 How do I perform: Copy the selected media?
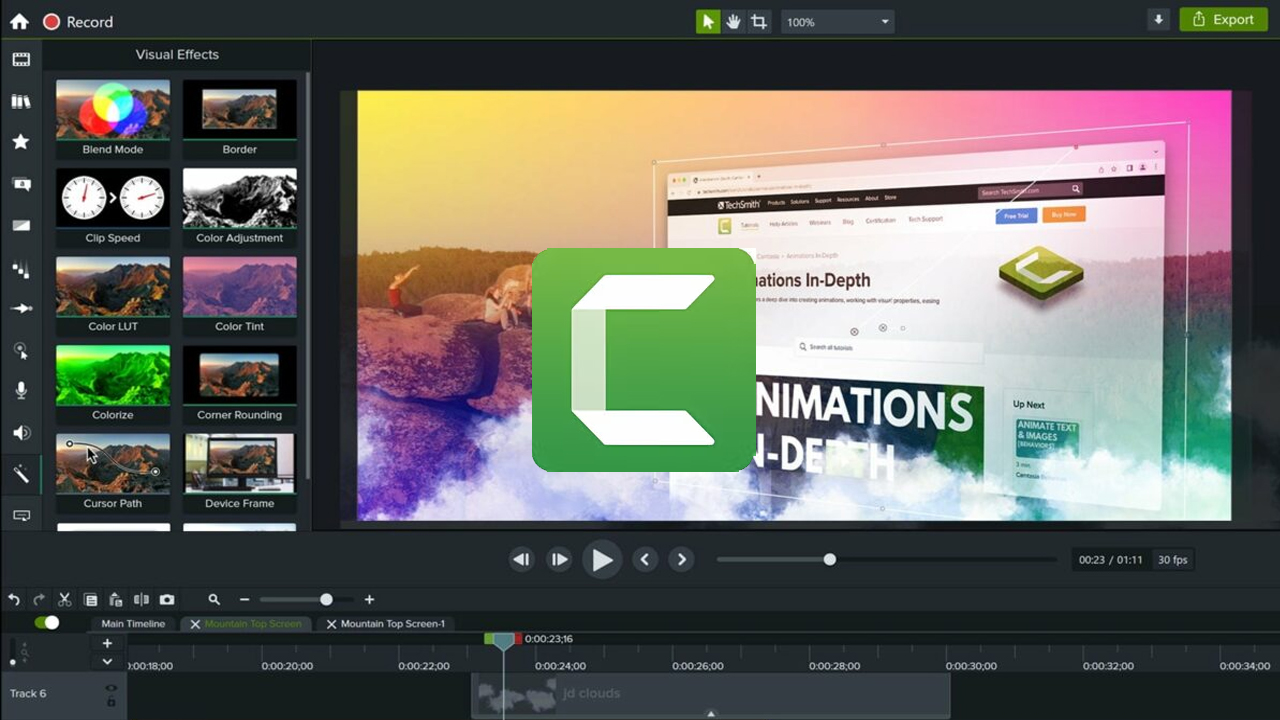(x=91, y=600)
